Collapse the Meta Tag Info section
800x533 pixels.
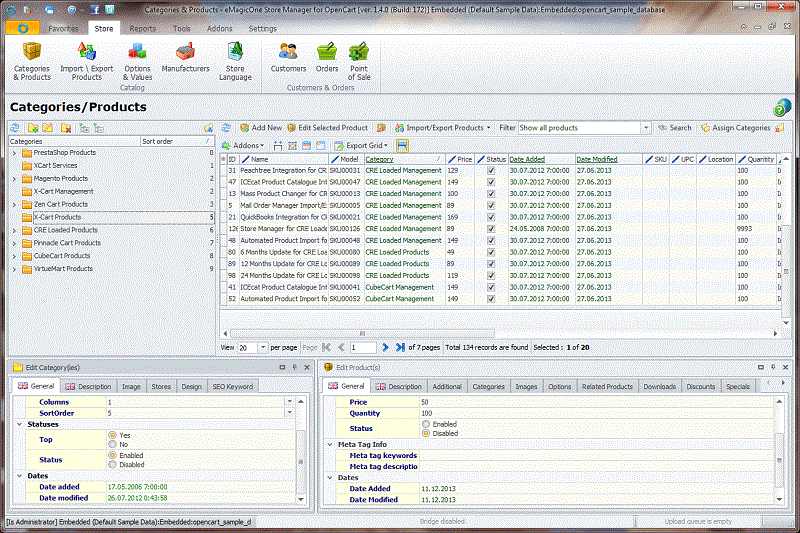(330, 445)
